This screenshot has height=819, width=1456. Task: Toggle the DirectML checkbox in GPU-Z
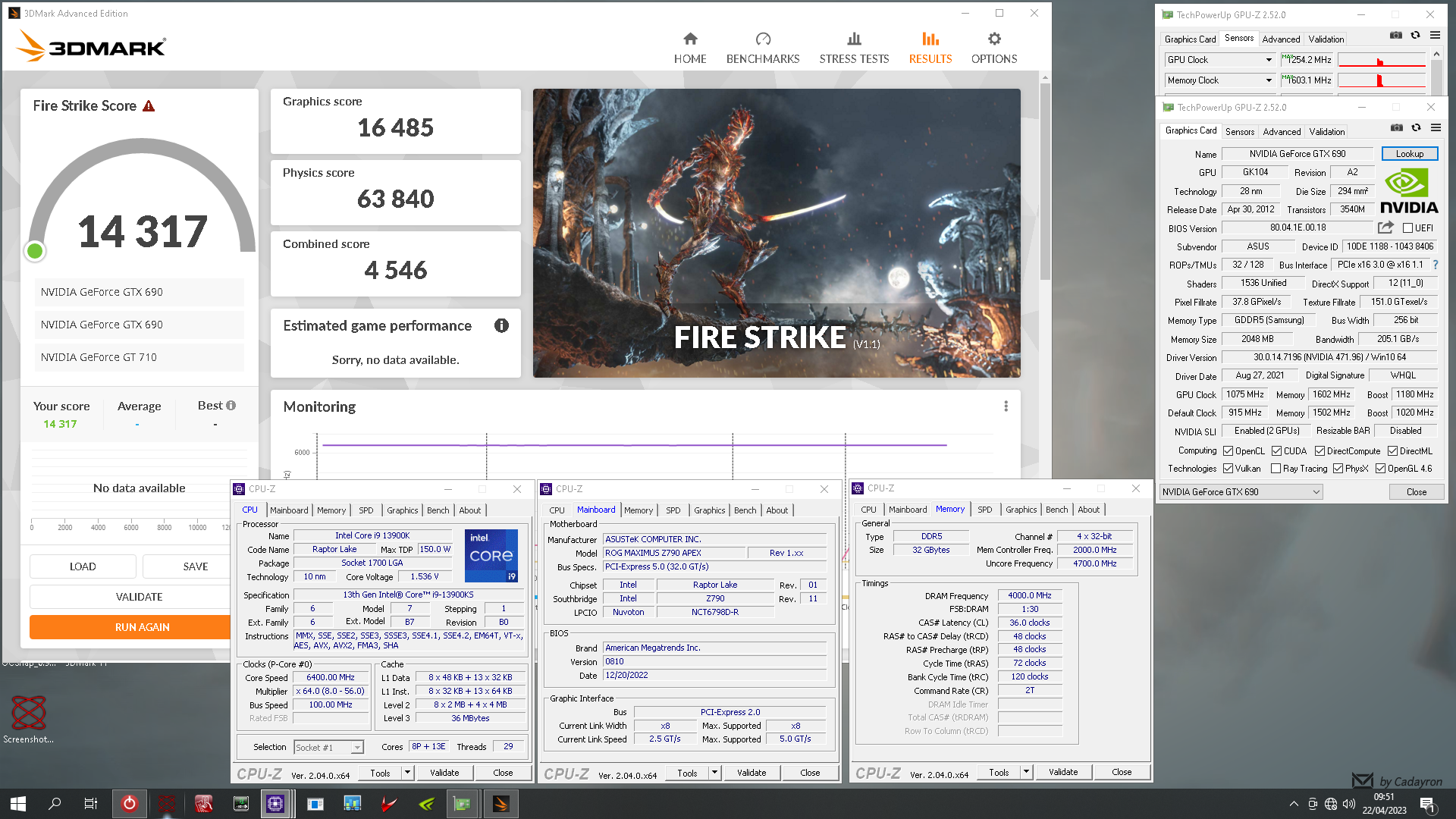tap(1392, 450)
